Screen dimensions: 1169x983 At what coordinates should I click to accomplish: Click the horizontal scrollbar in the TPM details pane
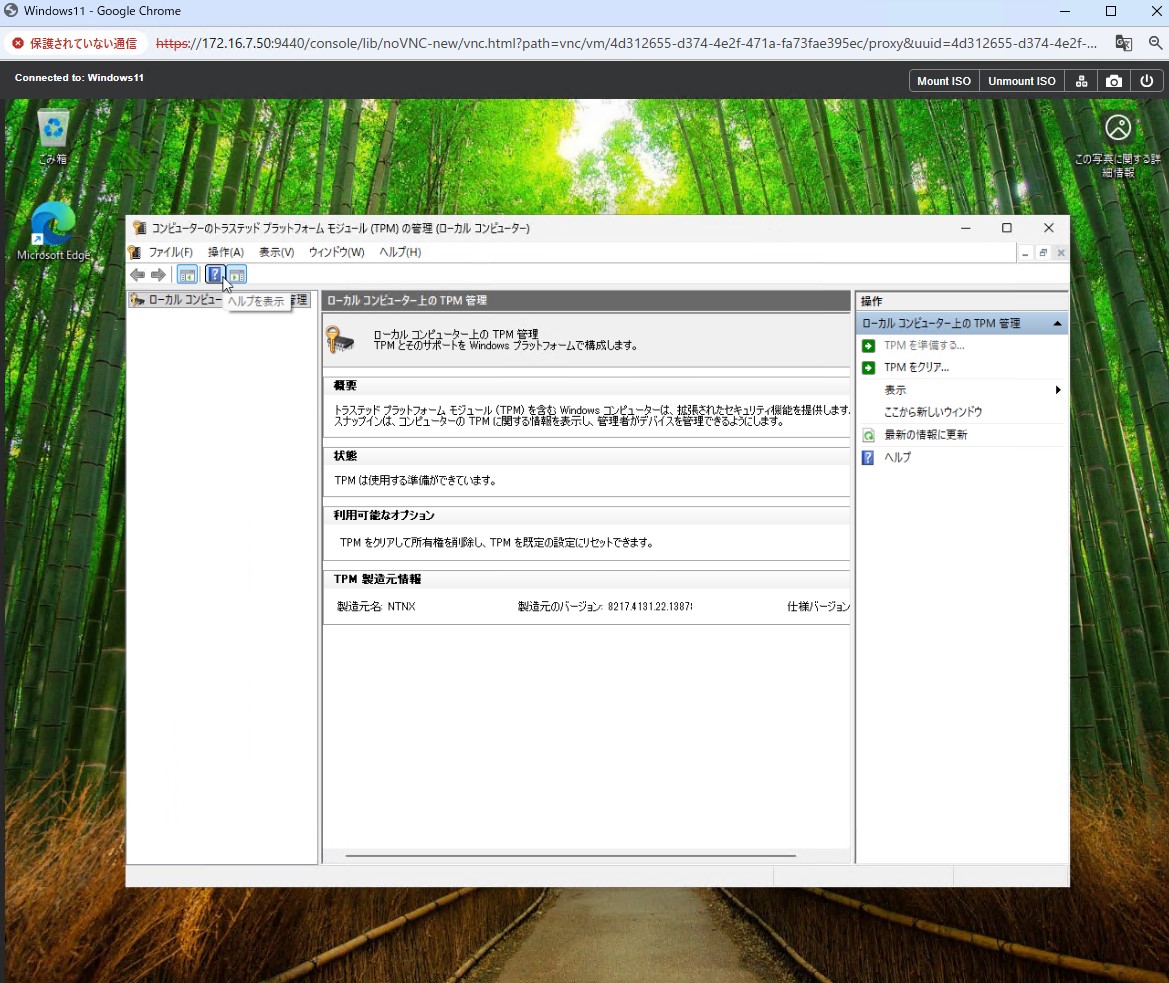(x=570, y=856)
